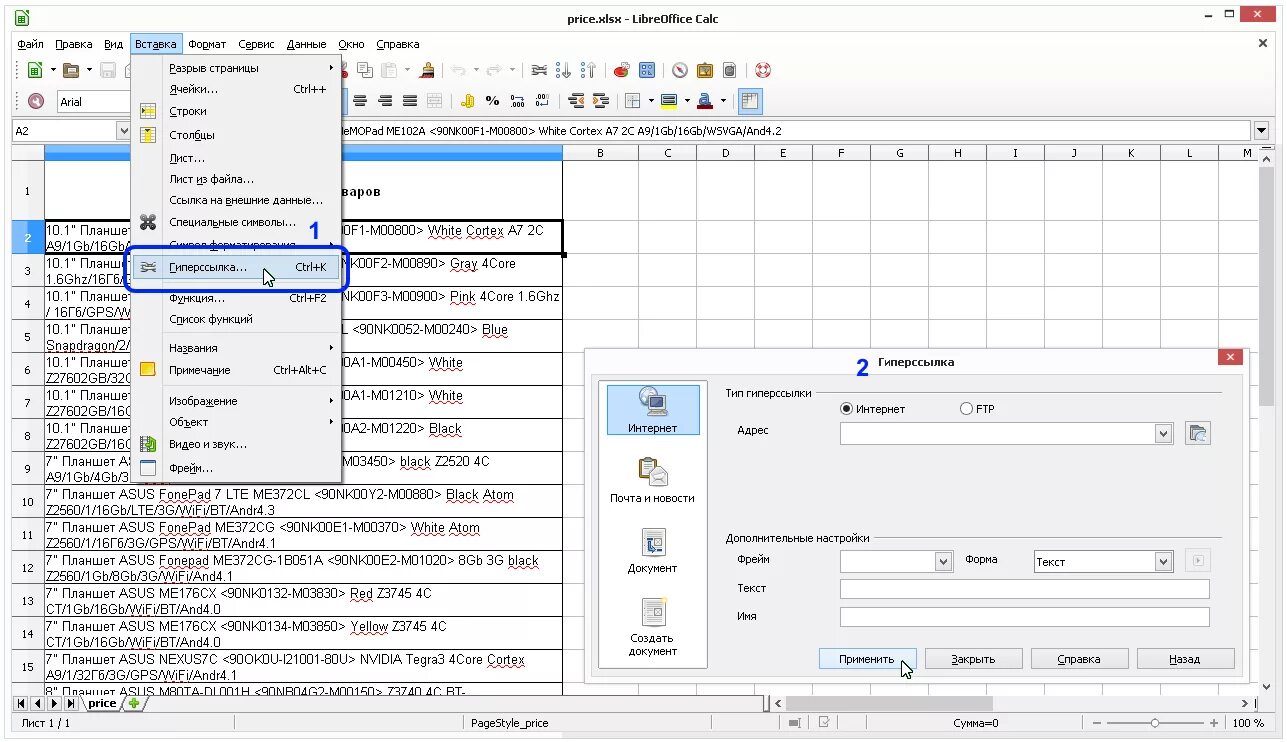Image resolution: width=1287 pixels, height=742 pixels.
Task: Click the Open file folder icon
Action: coord(71,70)
